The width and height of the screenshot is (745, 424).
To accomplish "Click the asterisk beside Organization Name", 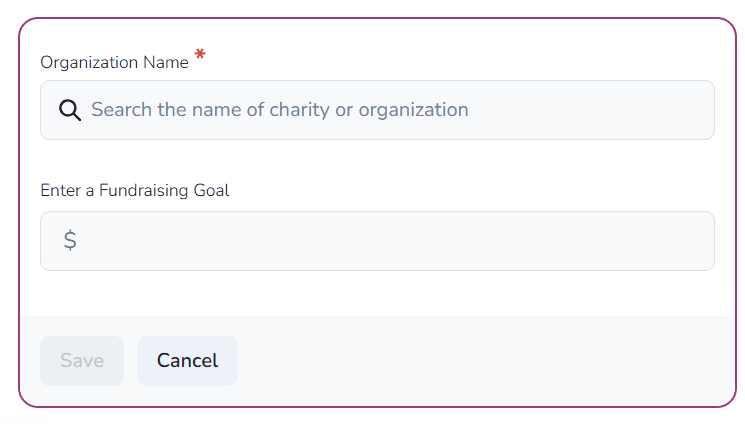I will click(200, 56).
